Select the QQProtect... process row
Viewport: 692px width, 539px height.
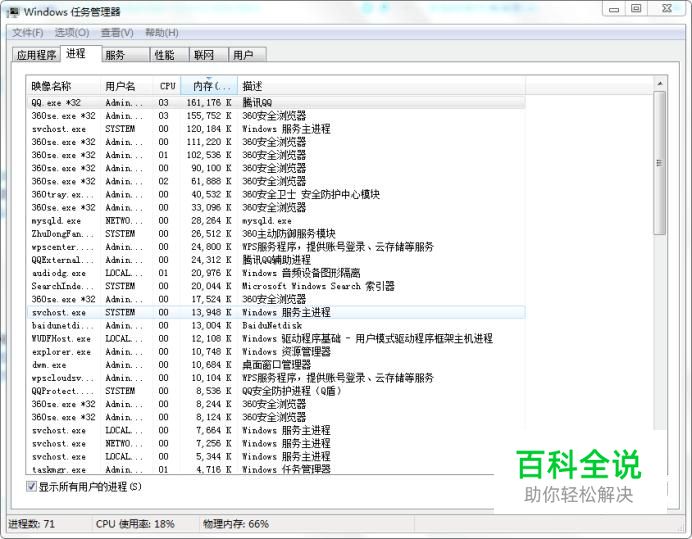276,391
